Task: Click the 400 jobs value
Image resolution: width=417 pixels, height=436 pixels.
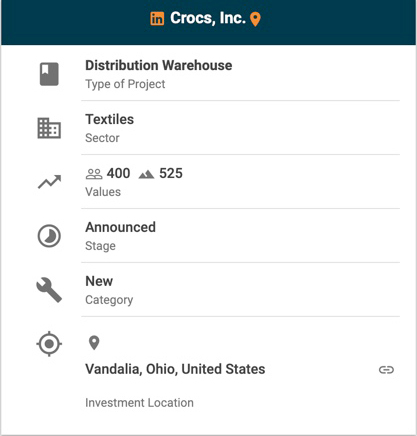Action: pos(118,174)
